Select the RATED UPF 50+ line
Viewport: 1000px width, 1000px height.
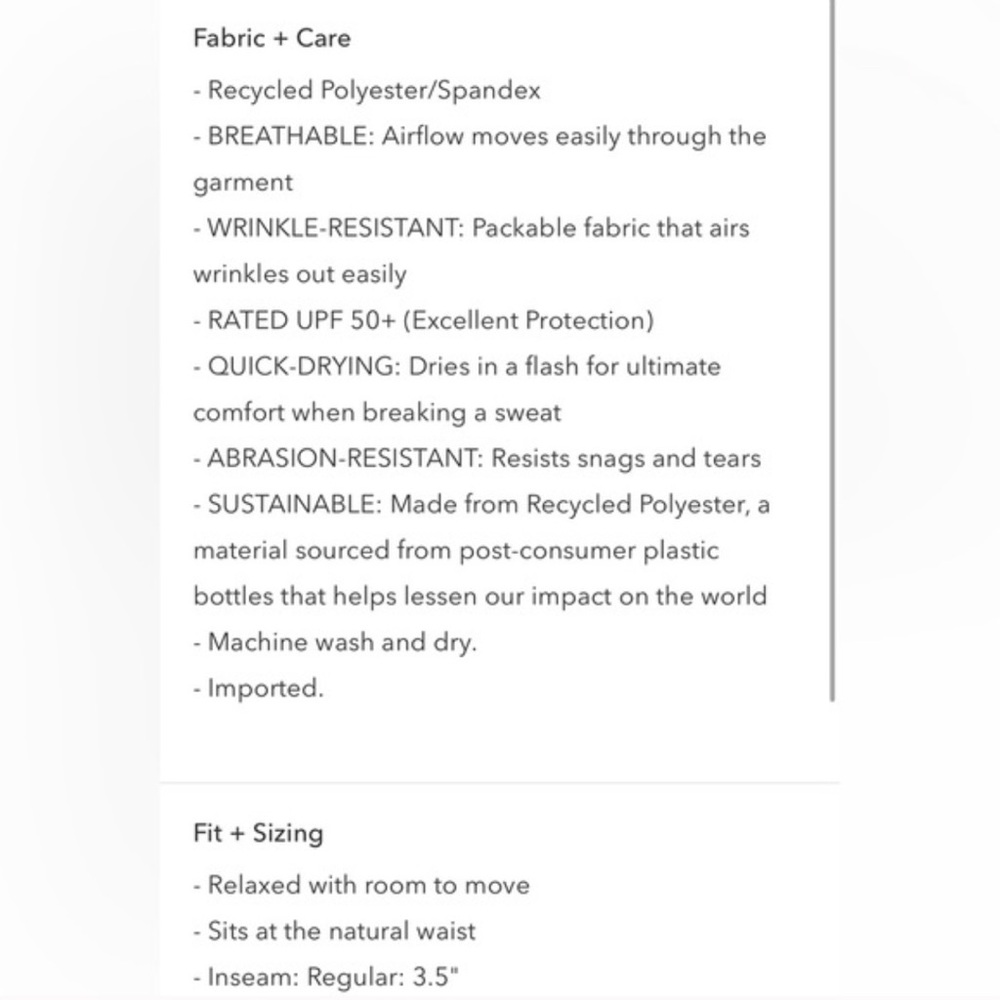[424, 320]
